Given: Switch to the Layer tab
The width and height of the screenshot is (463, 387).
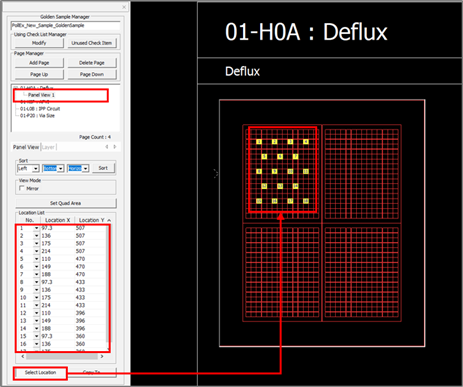Looking at the screenshot, I should click(x=48, y=147).
